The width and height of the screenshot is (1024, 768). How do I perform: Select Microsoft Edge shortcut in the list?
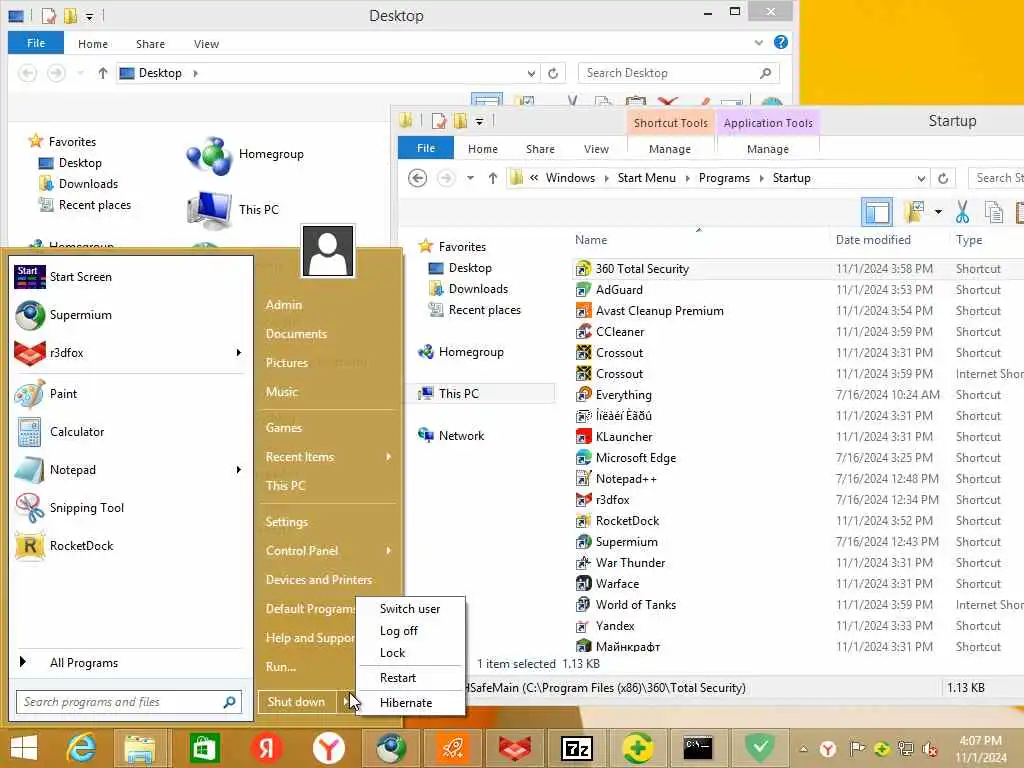(635, 458)
